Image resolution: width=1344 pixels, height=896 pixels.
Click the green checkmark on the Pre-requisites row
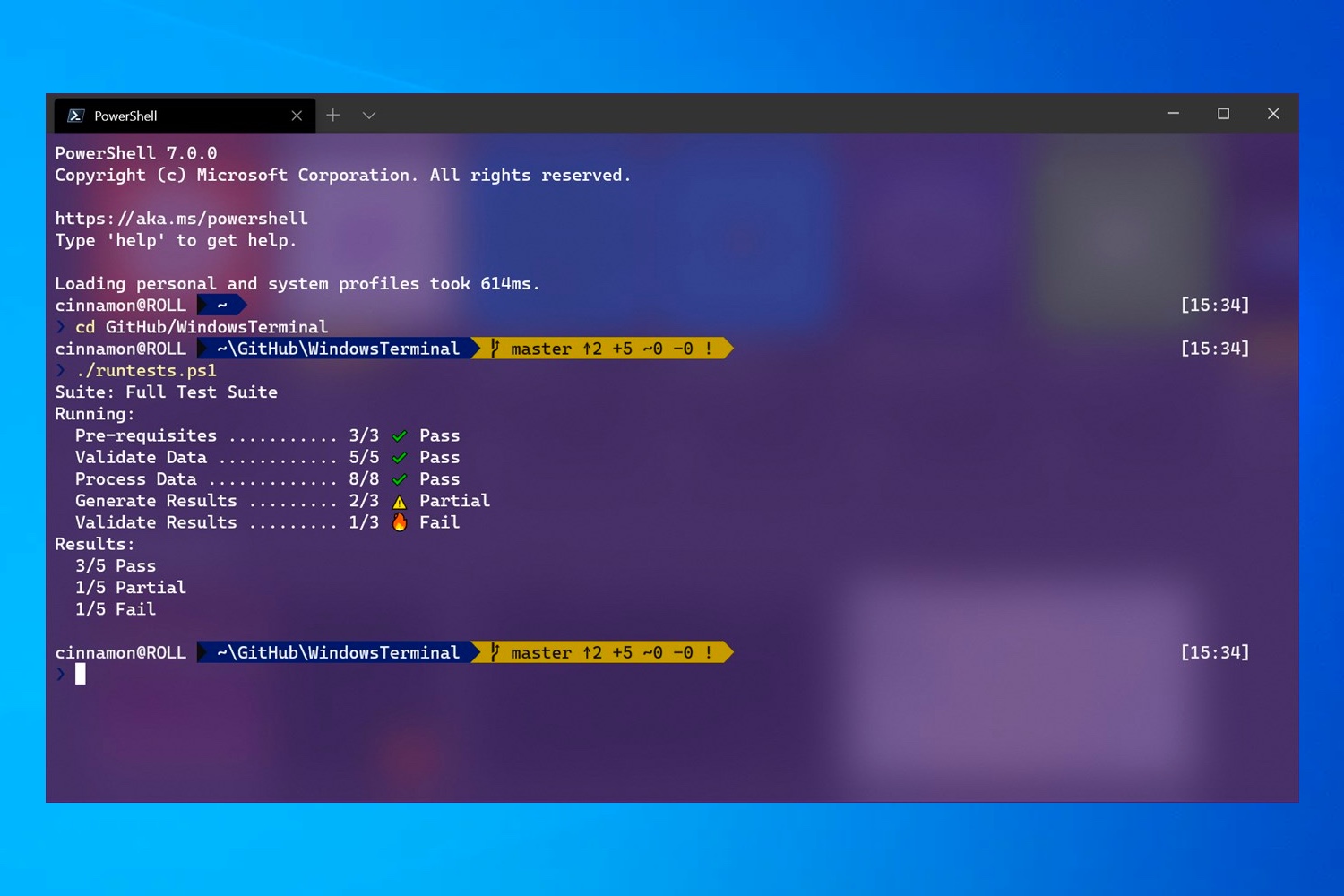click(400, 436)
